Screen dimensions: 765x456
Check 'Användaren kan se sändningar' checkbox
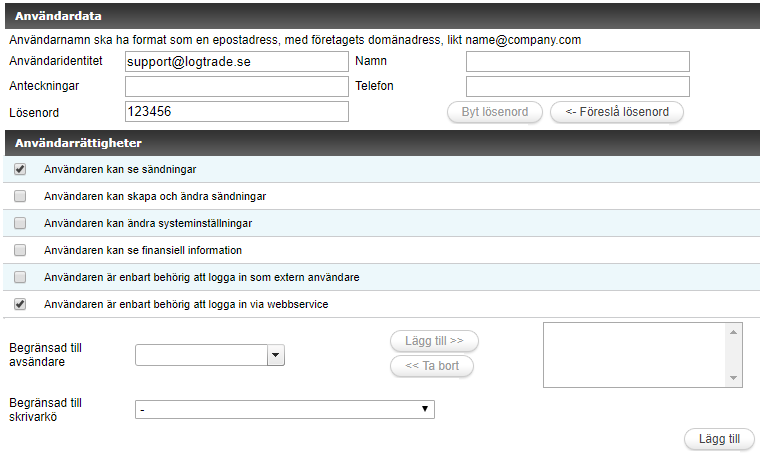tap(20, 169)
